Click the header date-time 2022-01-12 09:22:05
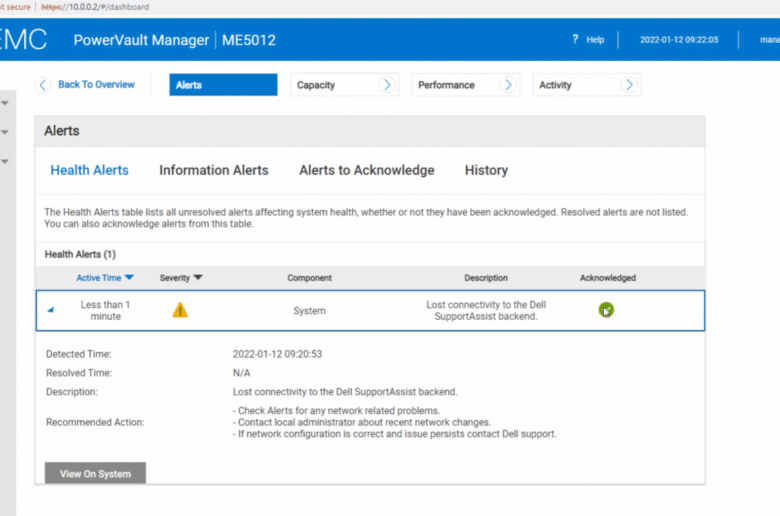Screen dimensions: 780x516 679,40
